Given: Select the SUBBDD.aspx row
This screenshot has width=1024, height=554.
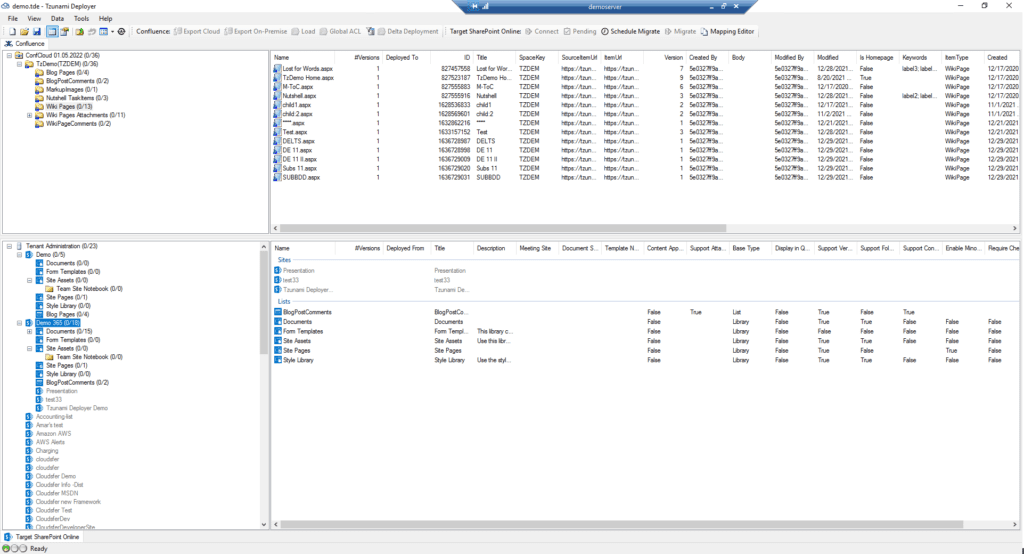Looking at the screenshot, I should coord(643,177).
